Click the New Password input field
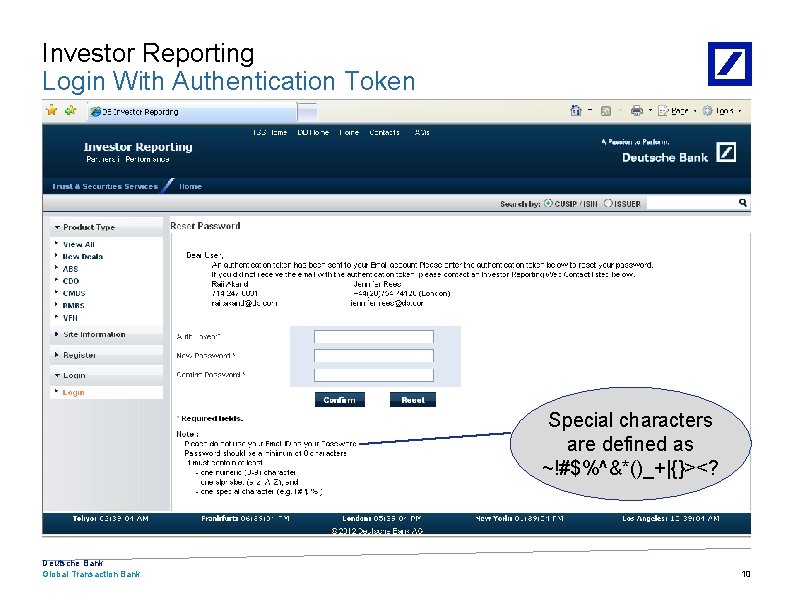This screenshot has width=794, height=597. click(374, 356)
